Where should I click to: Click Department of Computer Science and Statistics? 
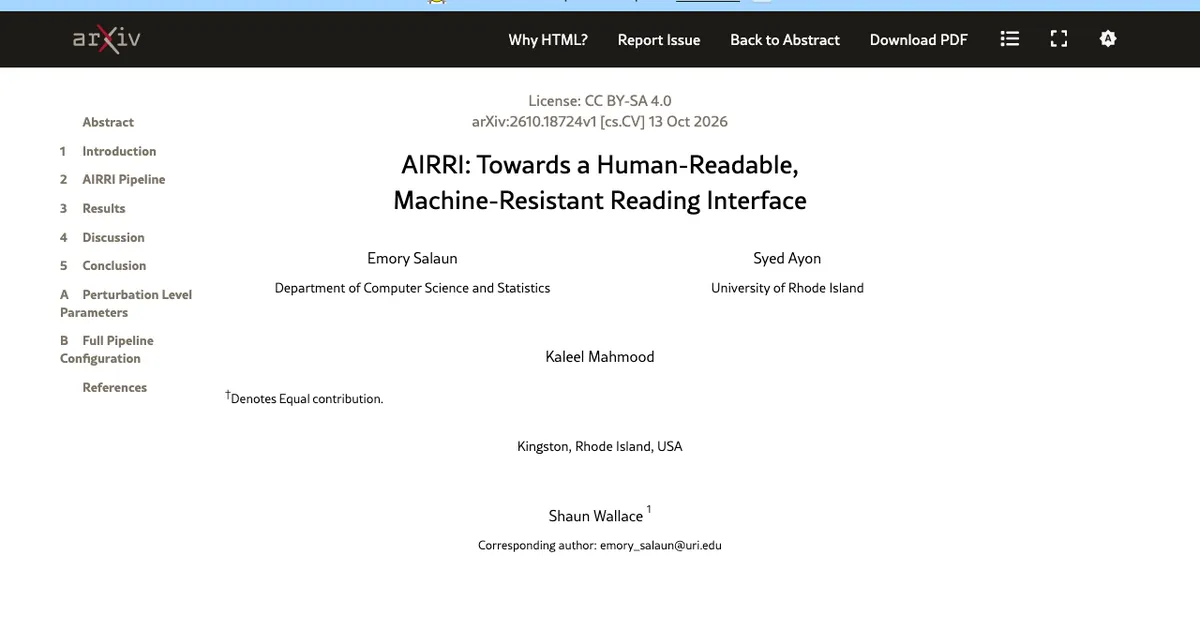tap(412, 288)
